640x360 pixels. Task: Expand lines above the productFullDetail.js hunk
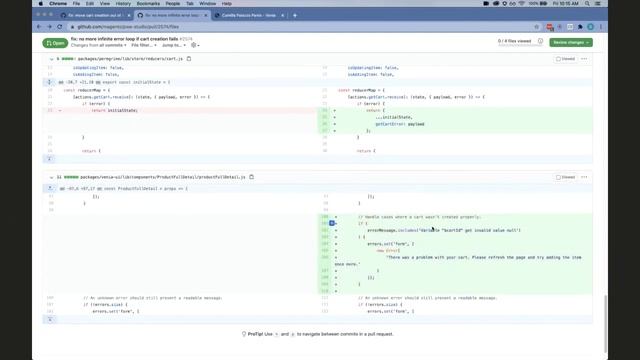tap(49, 189)
